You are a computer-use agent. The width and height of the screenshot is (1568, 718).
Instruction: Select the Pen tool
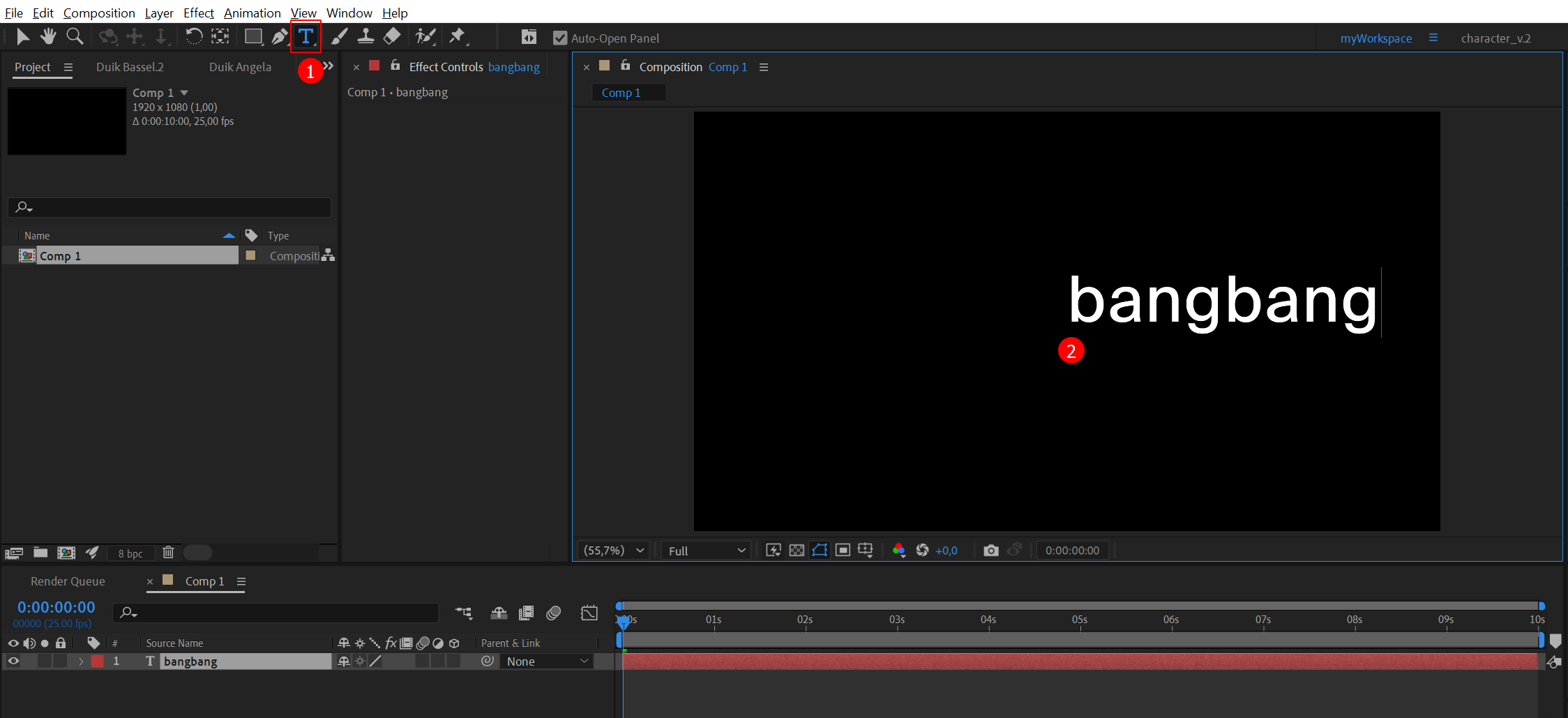tap(280, 36)
